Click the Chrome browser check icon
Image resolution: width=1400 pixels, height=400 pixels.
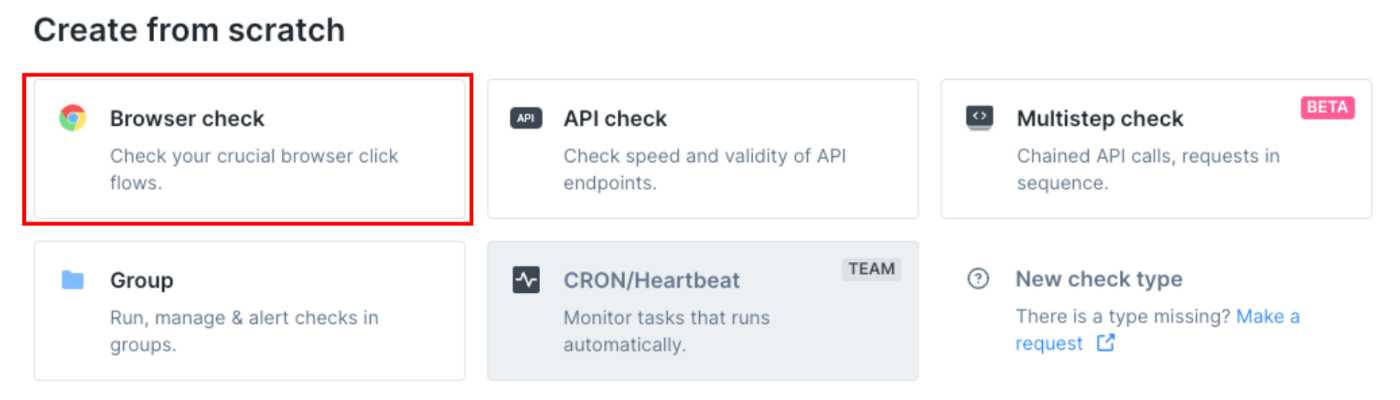72,118
